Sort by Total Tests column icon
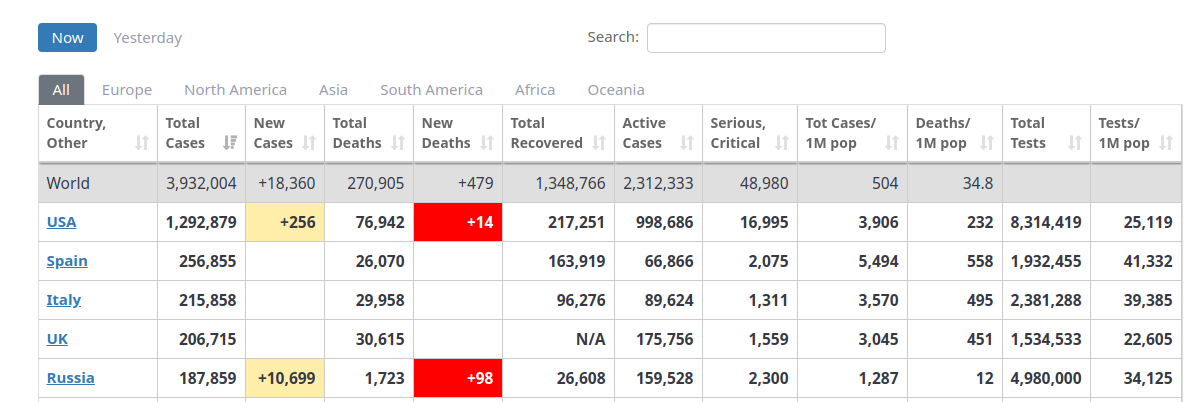This screenshot has width=1189, height=402. pos(1075,143)
